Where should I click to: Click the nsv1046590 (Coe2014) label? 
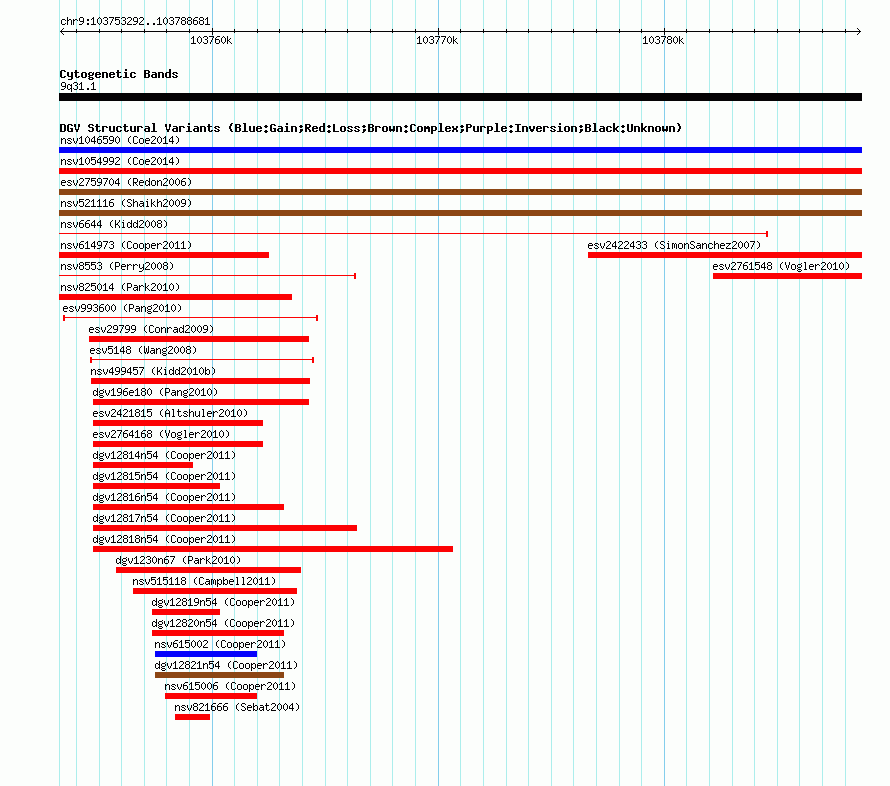point(120,140)
